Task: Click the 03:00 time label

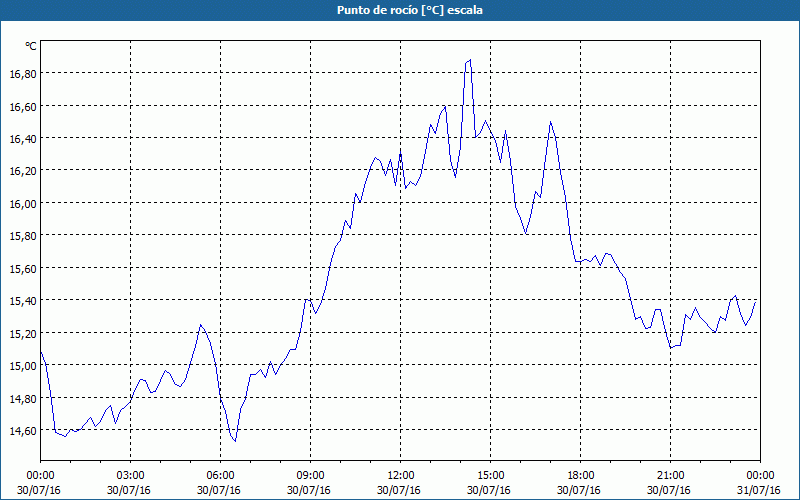Action: (x=130, y=476)
